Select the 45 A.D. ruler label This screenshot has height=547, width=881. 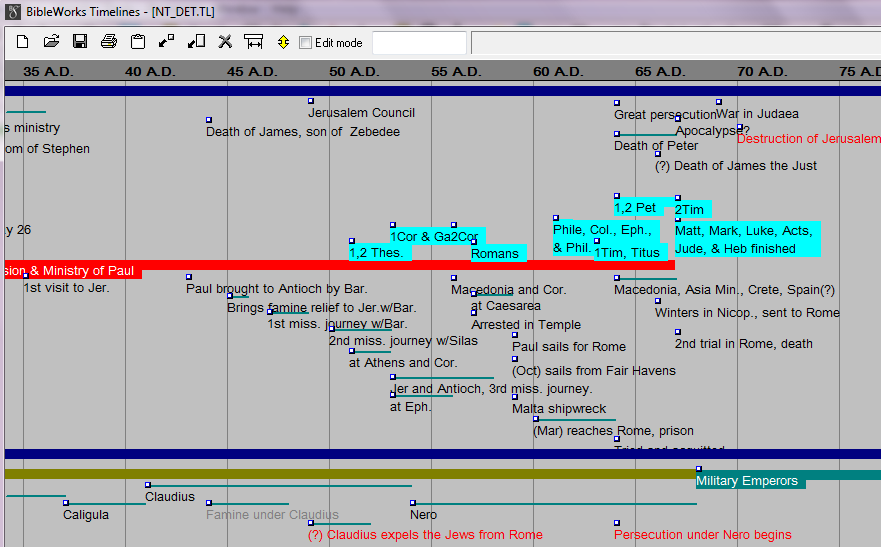click(252, 72)
